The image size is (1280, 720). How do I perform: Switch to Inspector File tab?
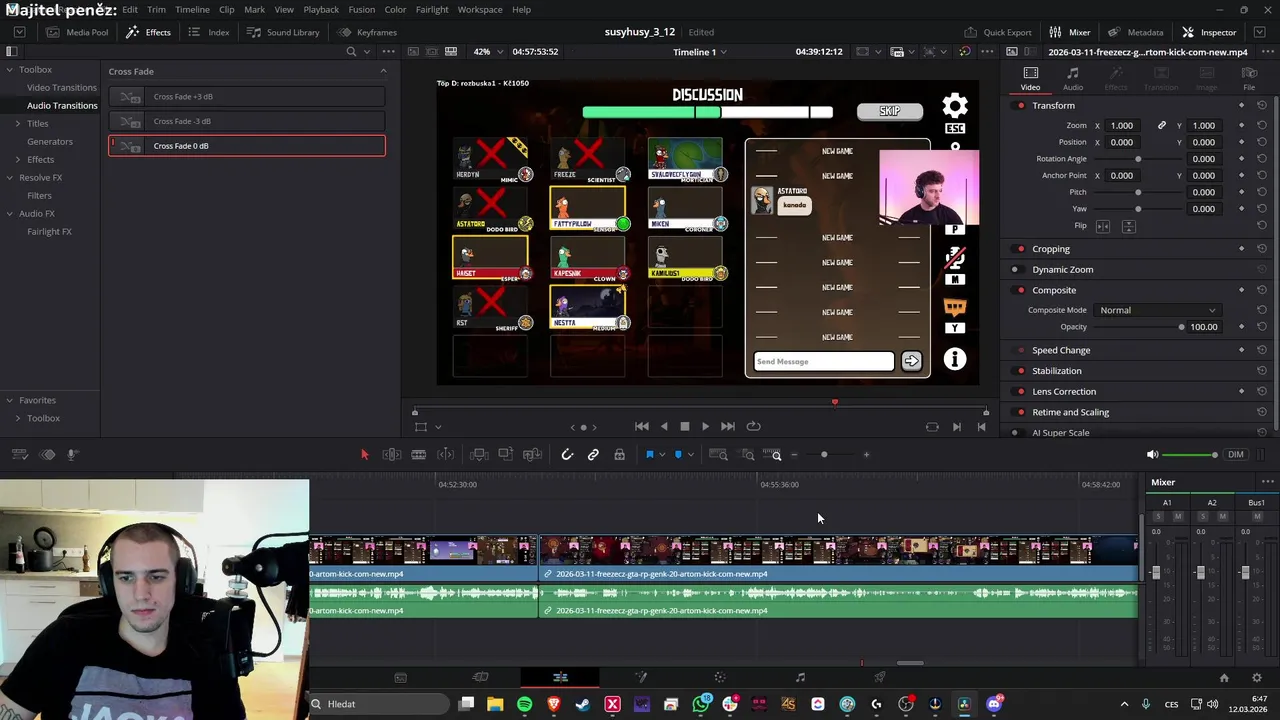pos(1249,78)
